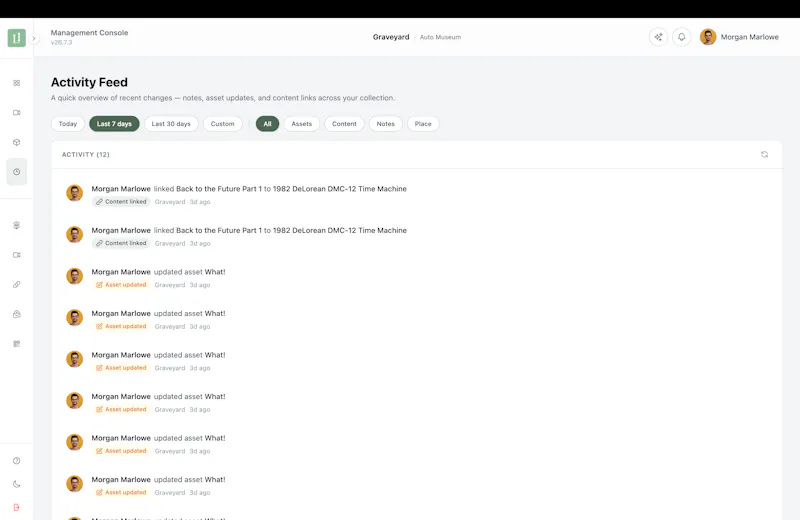Viewport: 800px width, 520px height.
Task: Open the dashboard grid icon in sidebar
Action: [16, 83]
